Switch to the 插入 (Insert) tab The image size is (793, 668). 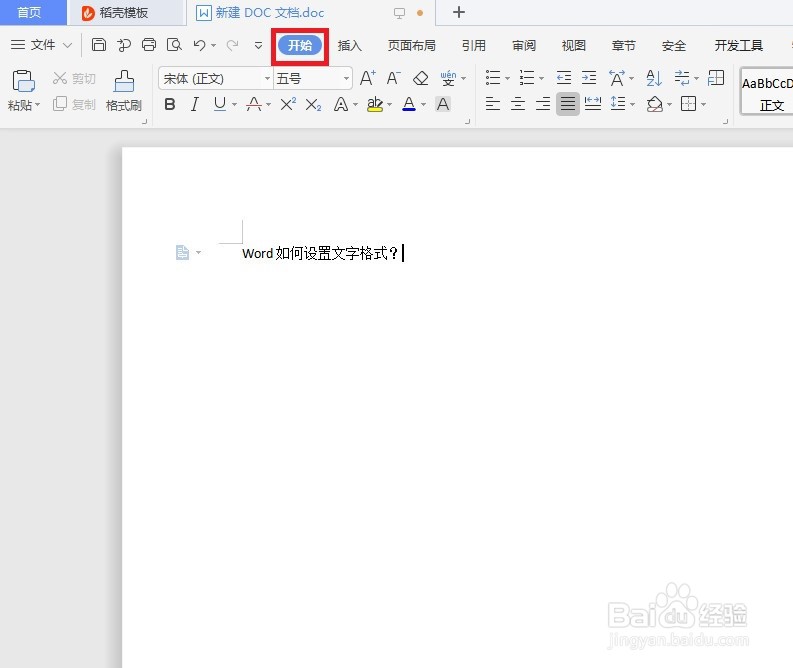click(x=349, y=46)
